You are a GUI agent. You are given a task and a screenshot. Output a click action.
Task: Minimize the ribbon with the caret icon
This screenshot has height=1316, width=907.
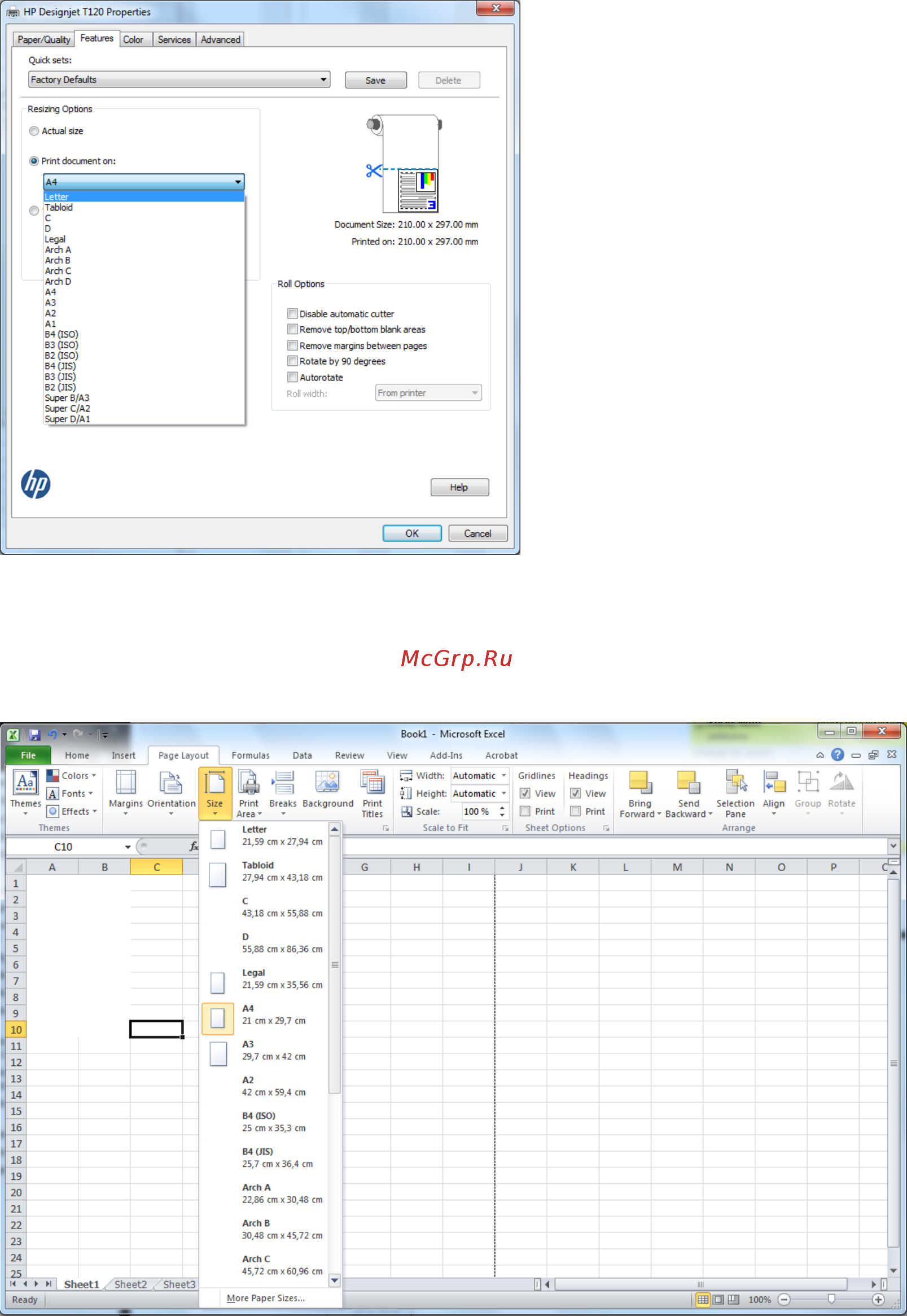click(x=820, y=755)
